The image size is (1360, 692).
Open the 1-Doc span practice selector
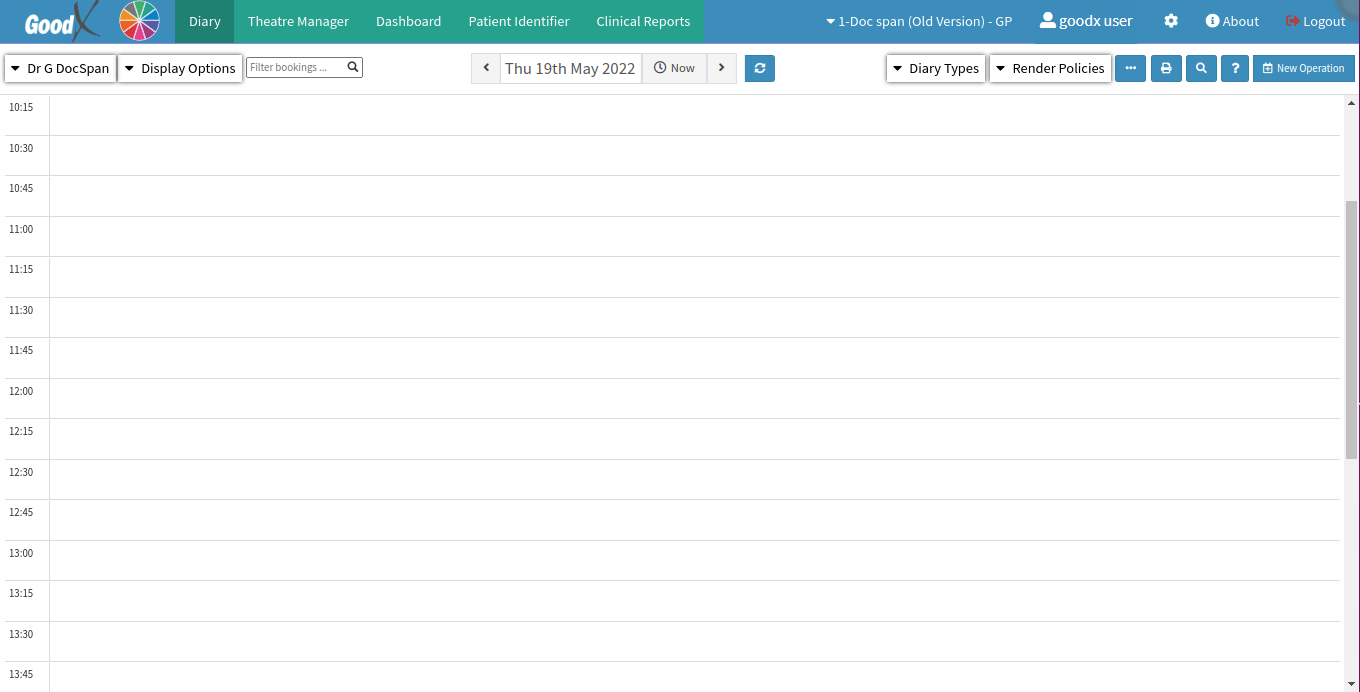pos(919,21)
